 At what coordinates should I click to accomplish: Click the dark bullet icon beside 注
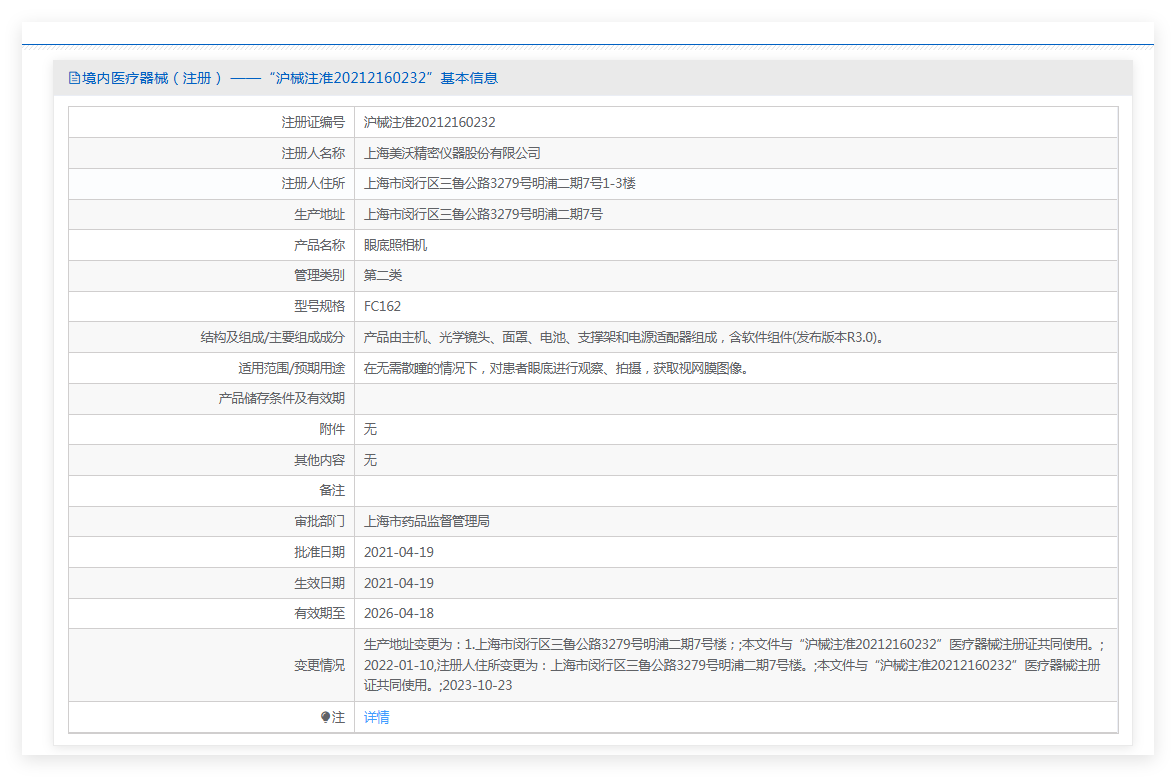click(x=325, y=717)
